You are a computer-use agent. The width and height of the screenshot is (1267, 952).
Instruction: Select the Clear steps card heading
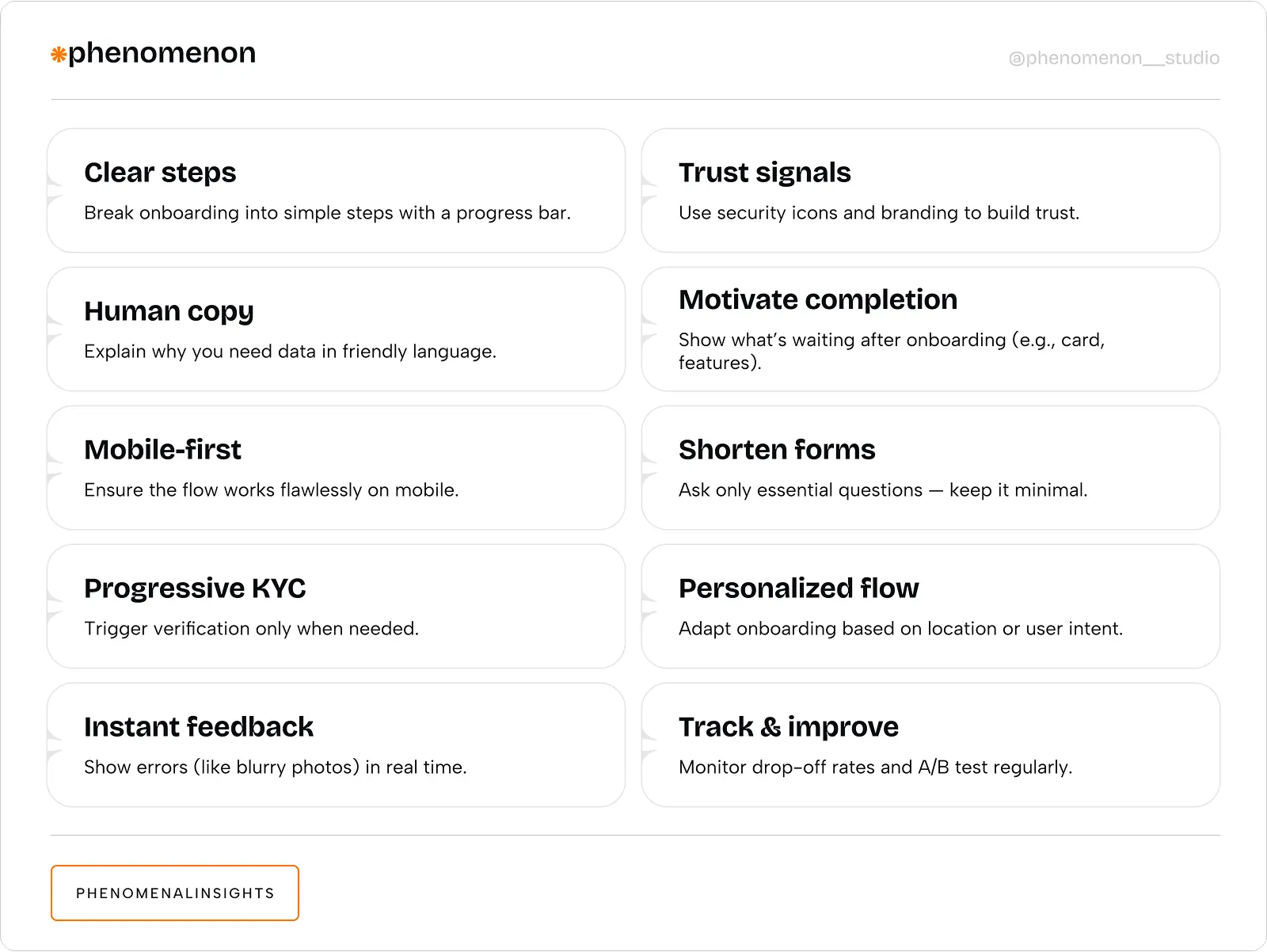click(160, 173)
